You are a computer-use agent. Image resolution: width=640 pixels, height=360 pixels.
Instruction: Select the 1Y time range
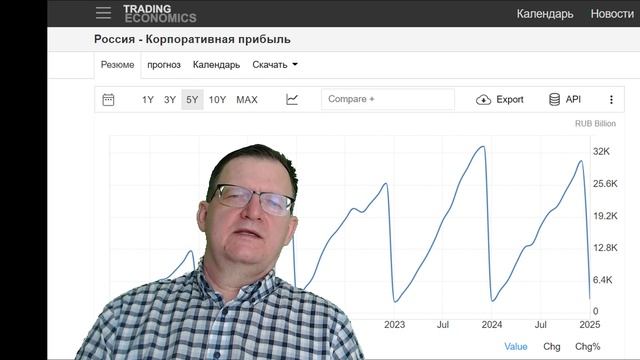point(148,100)
